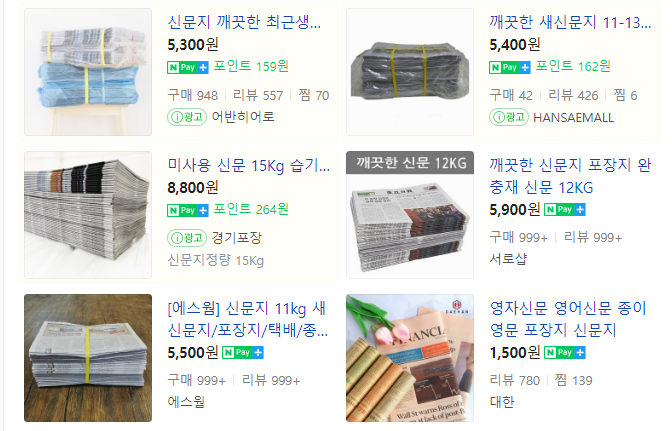Screen dimensions: 672x431
Task: Click the 광고 ad badge beside HANSAEMALL
Action: [x=509, y=117]
